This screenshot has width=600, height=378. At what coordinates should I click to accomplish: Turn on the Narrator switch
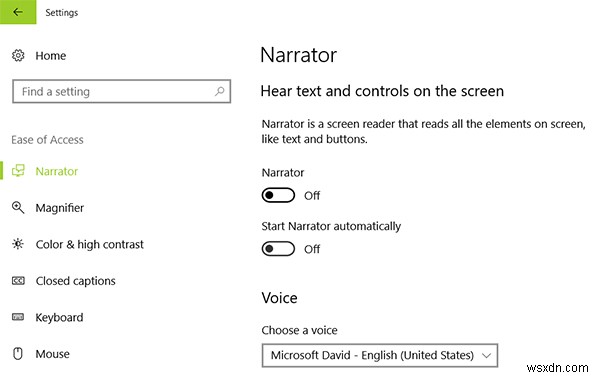tap(278, 195)
